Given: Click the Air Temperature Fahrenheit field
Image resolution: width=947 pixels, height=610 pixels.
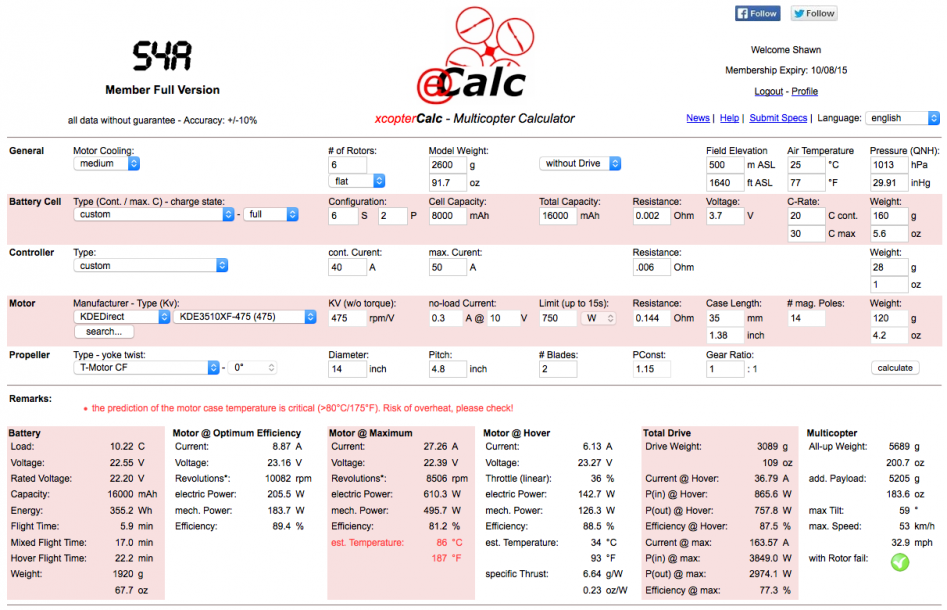Looking at the screenshot, I should [x=806, y=182].
